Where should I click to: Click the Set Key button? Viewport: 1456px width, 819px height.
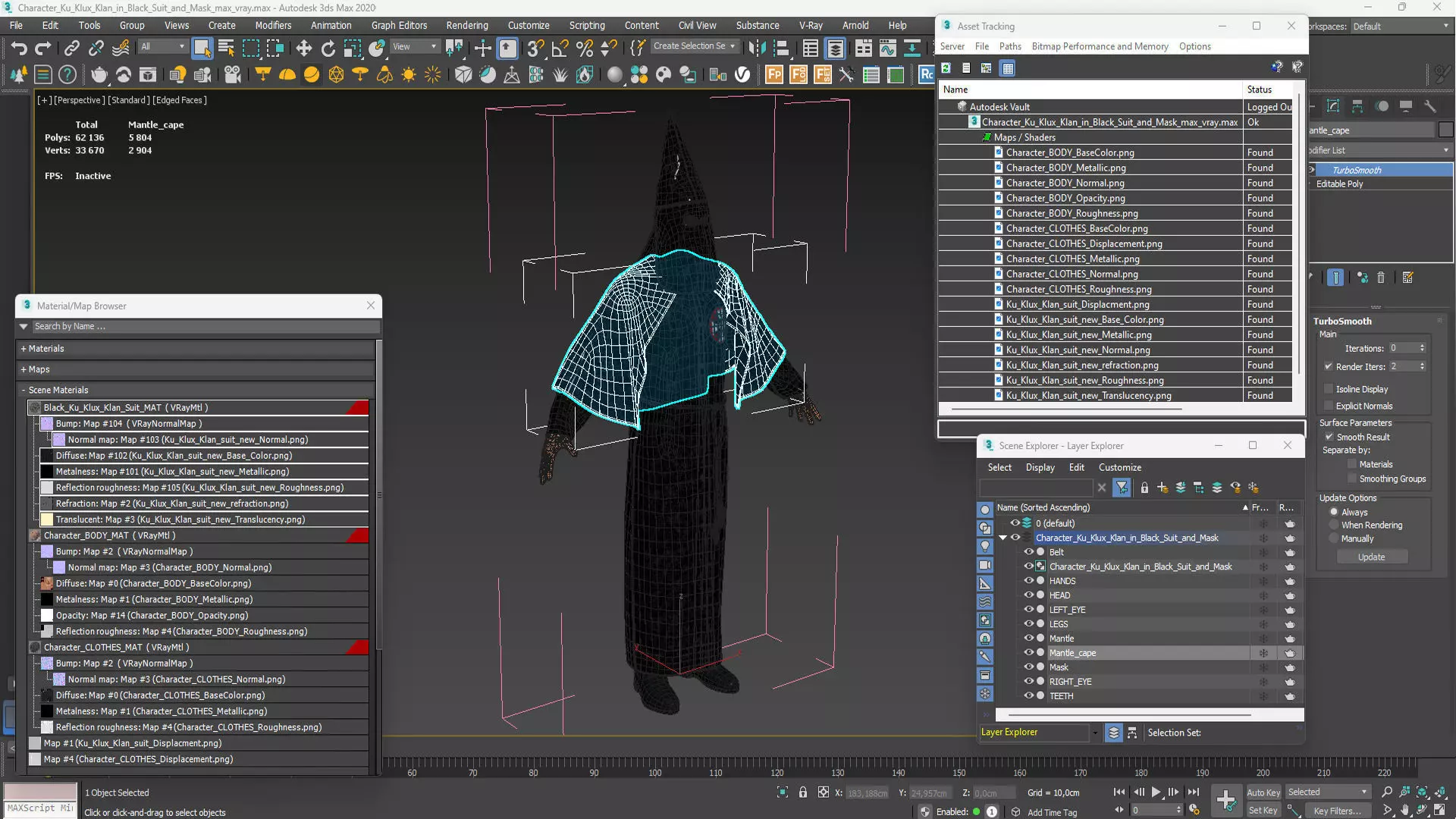(x=1263, y=810)
